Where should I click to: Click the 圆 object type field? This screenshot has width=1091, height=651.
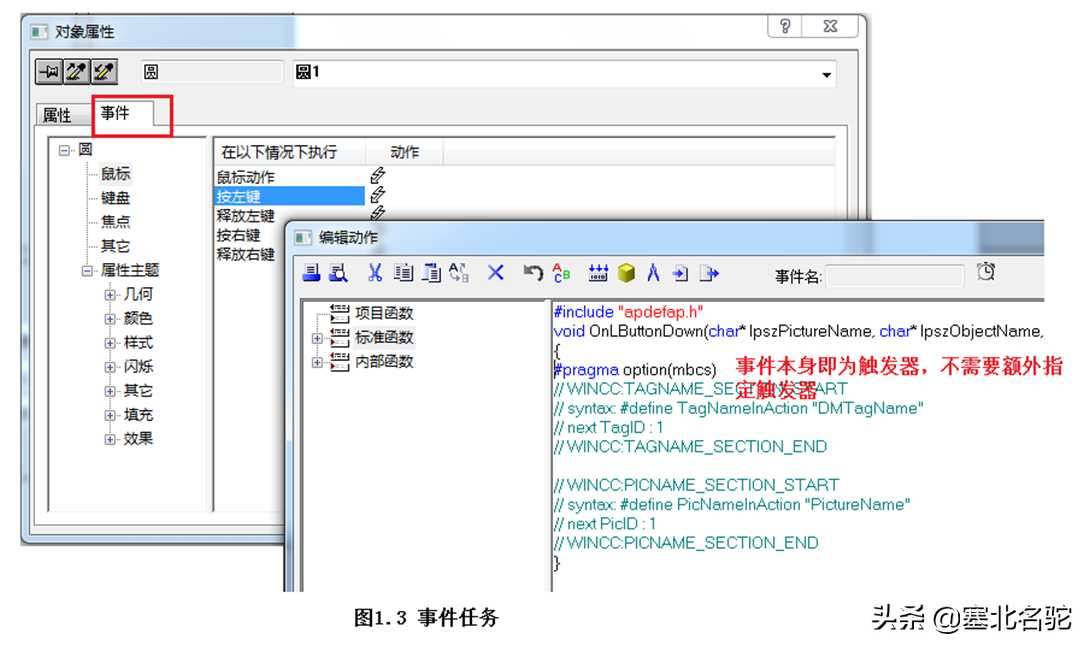[x=212, y=72]
